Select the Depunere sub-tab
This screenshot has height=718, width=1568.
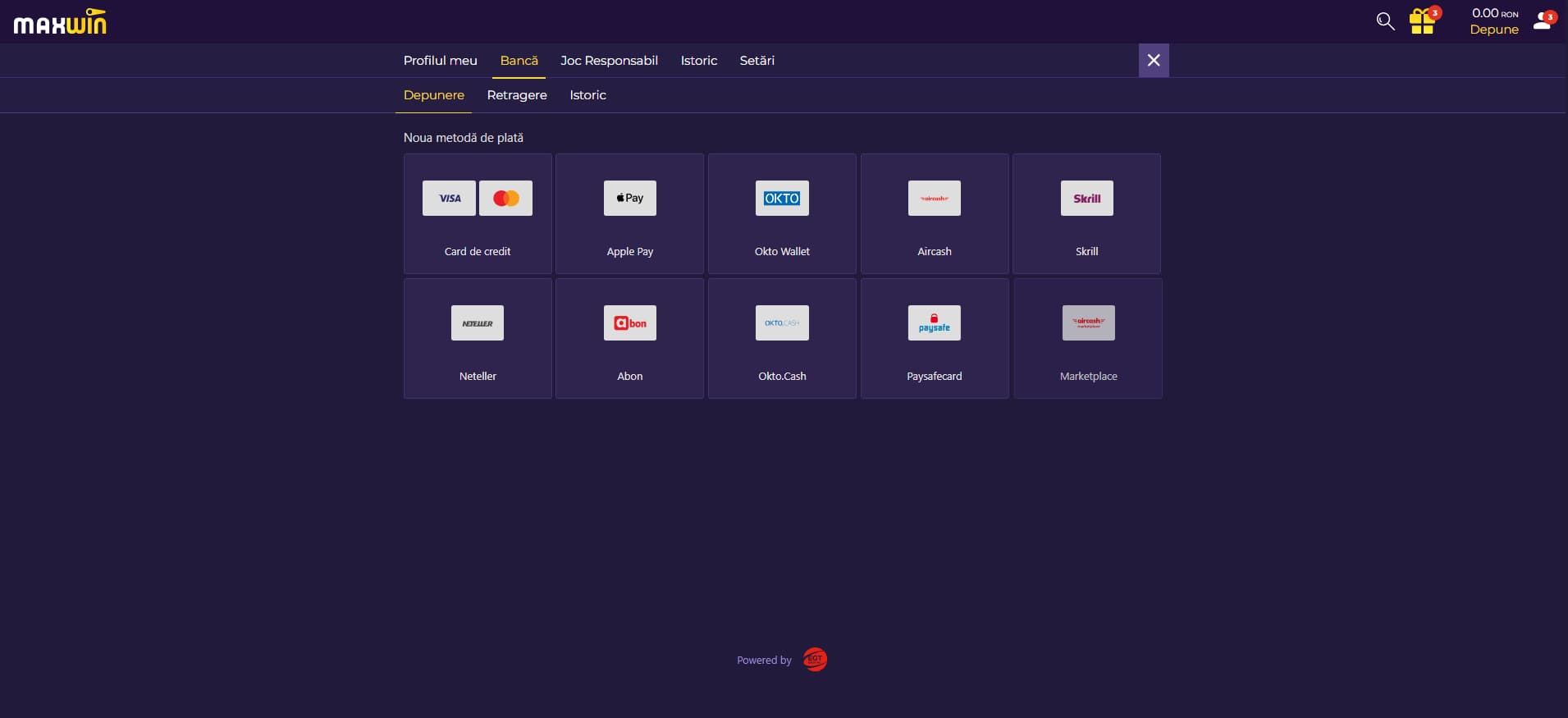tap(434, 95)
